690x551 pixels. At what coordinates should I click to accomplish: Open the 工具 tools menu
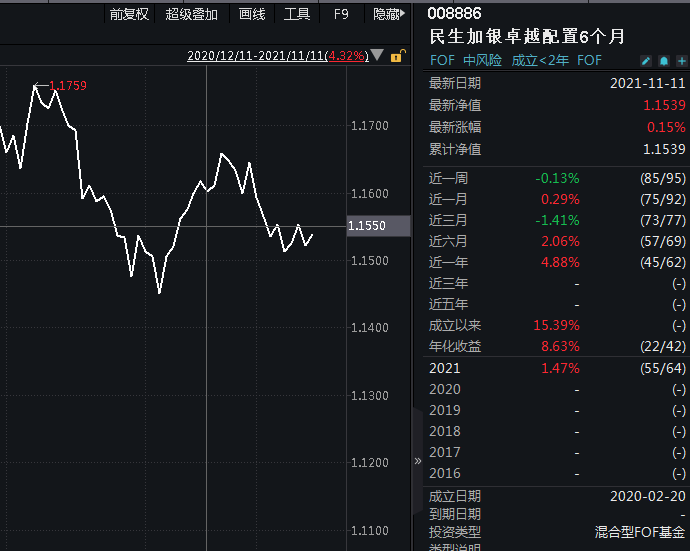click(x=297, y=14)
